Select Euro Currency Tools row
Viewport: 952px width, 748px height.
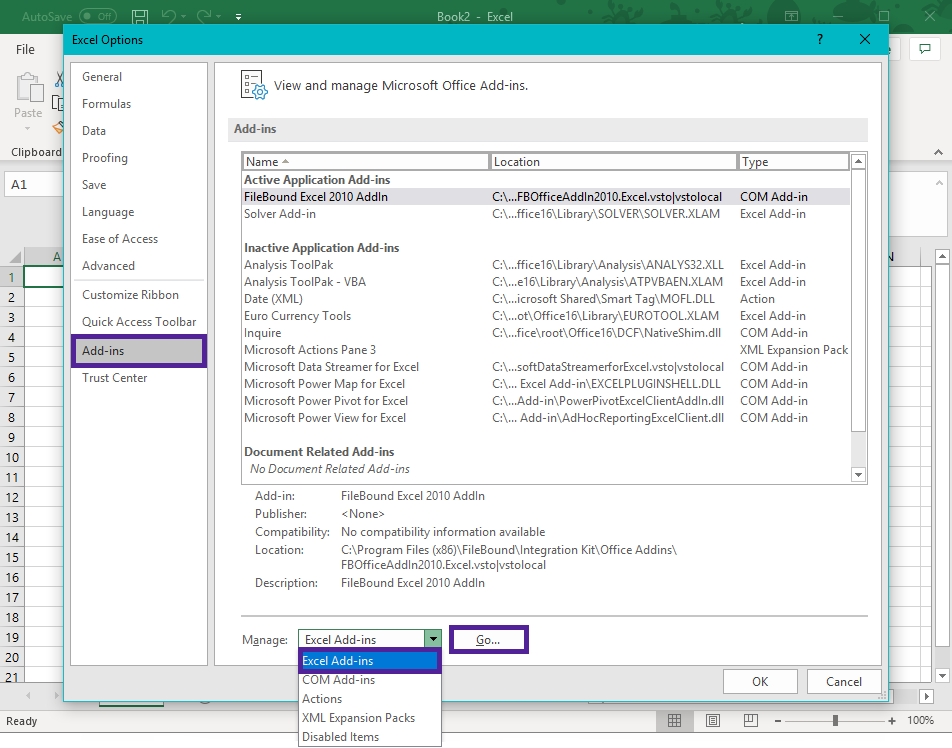(x=546, y=316)
